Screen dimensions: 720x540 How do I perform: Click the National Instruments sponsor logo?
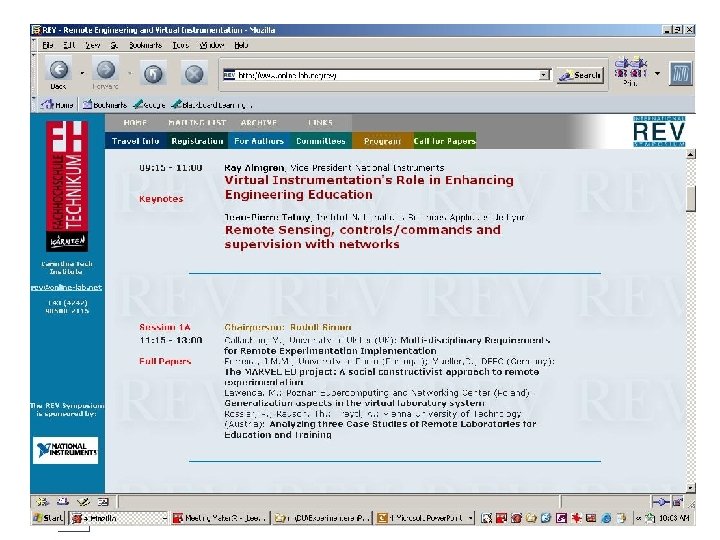65,450
